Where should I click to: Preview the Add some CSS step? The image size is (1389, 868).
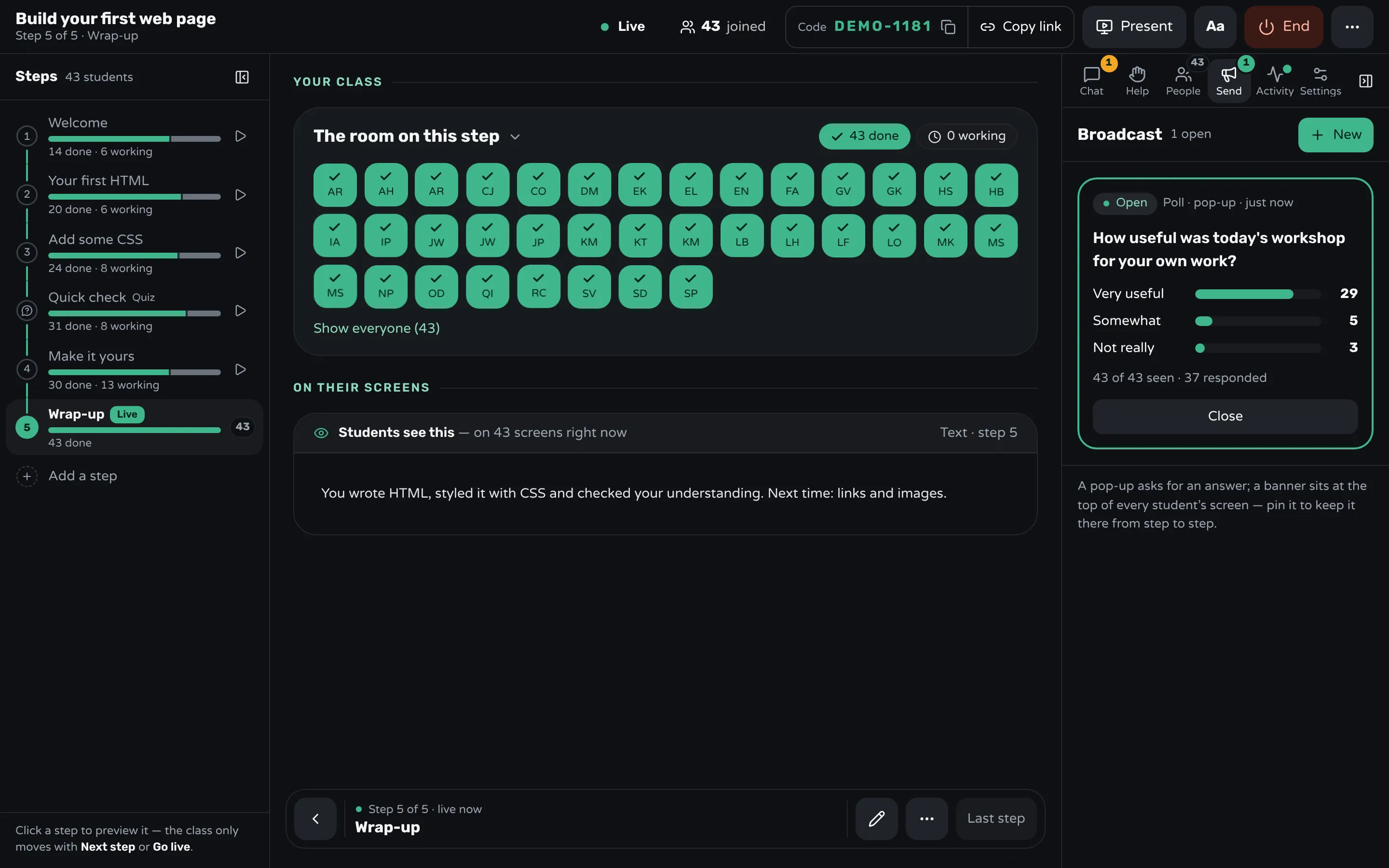coord(241,253)
